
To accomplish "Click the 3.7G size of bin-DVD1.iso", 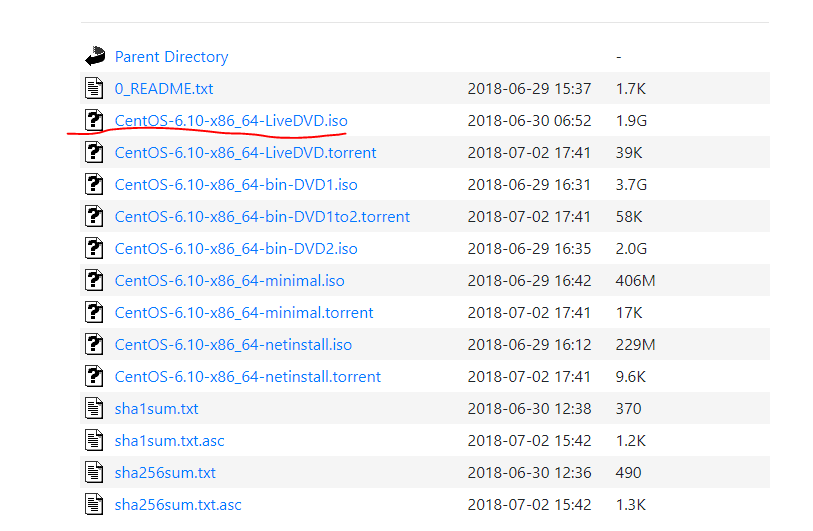I will coord(631,185).
